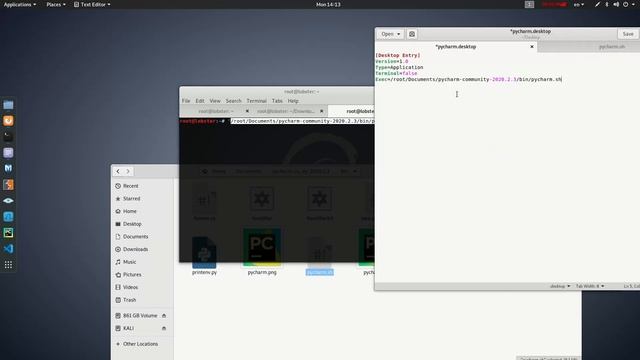Launch the PyCharm icon in the dock
Screen dimensions: 640x360
8,233
